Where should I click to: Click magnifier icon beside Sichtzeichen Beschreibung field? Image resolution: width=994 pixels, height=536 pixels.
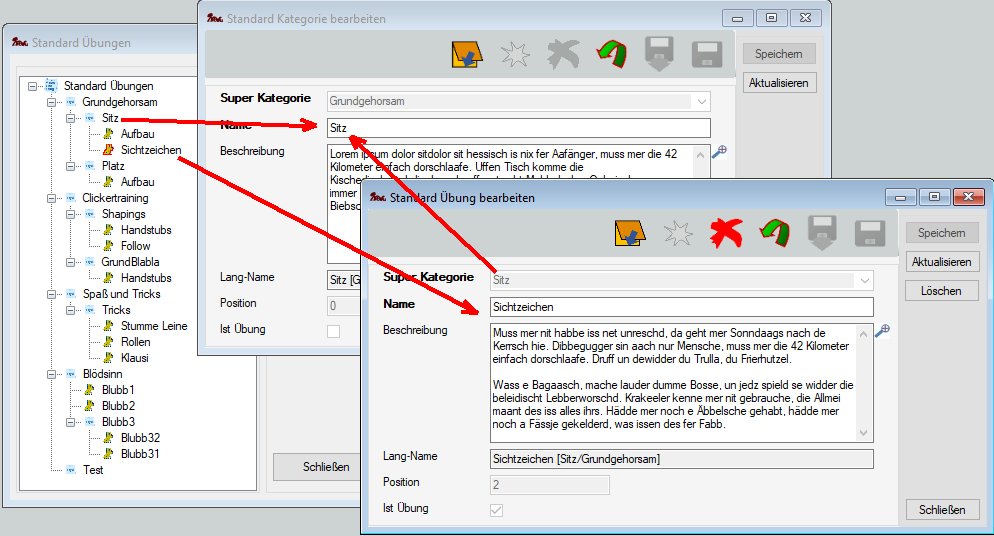(883, 331)
